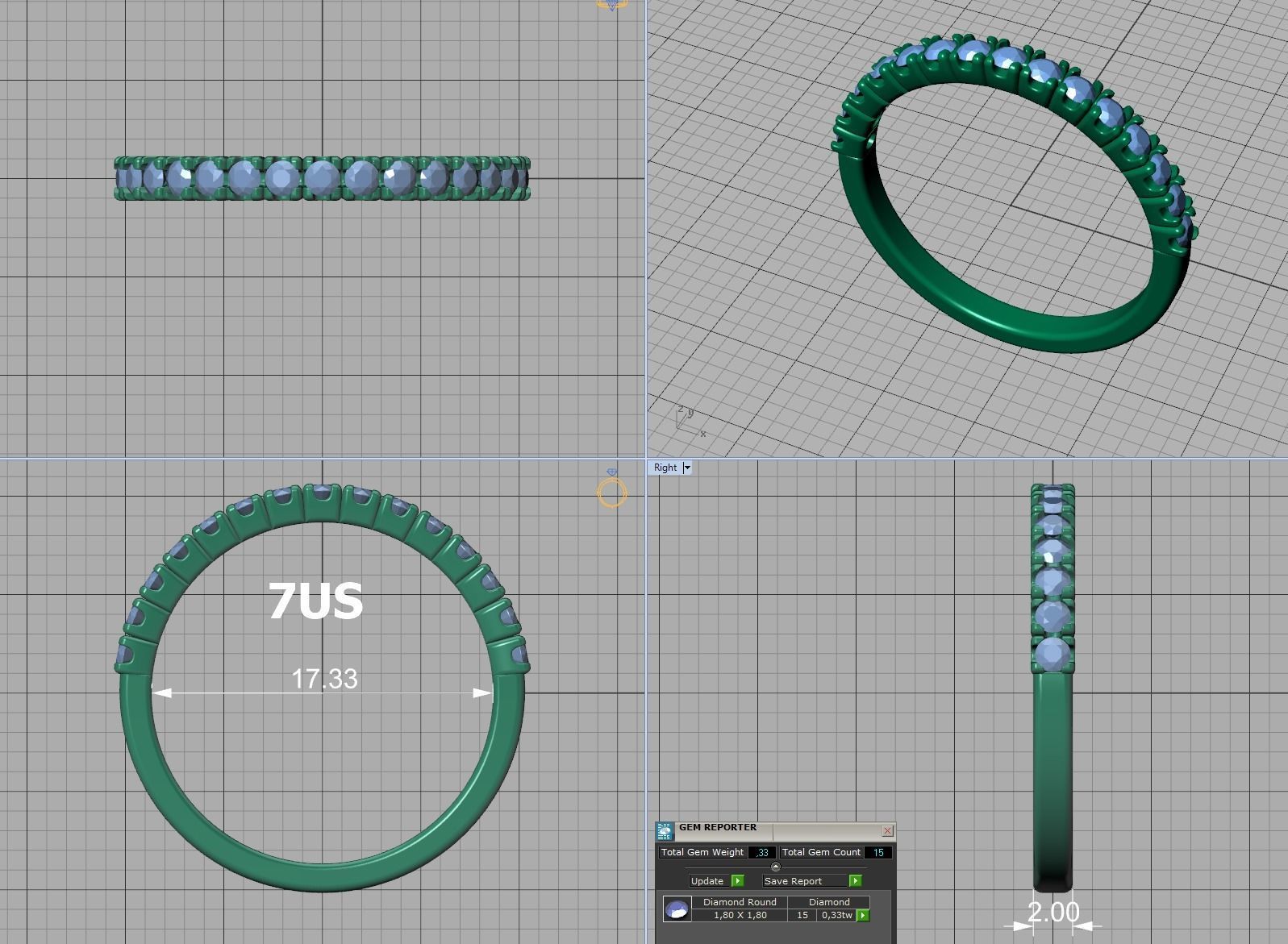
Task: Click the 1,80 X 1,80 size cell
Action: [x=740, y=915]
